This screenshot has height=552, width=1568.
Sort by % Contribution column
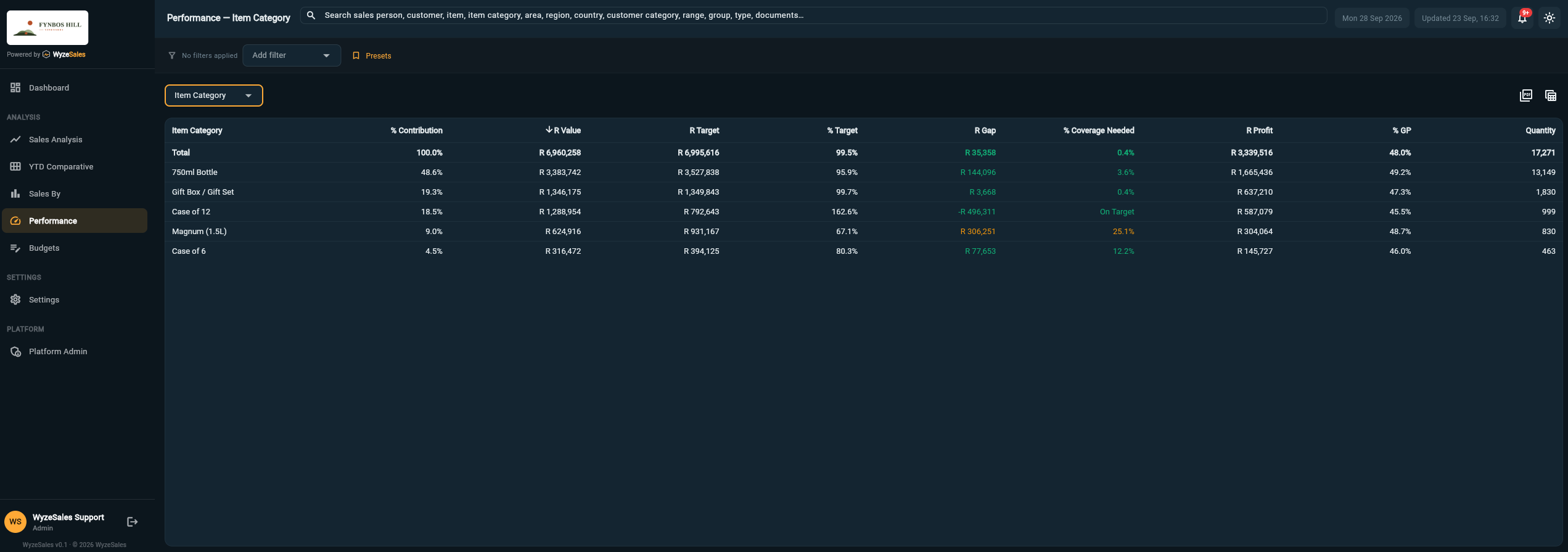[416, 131]
